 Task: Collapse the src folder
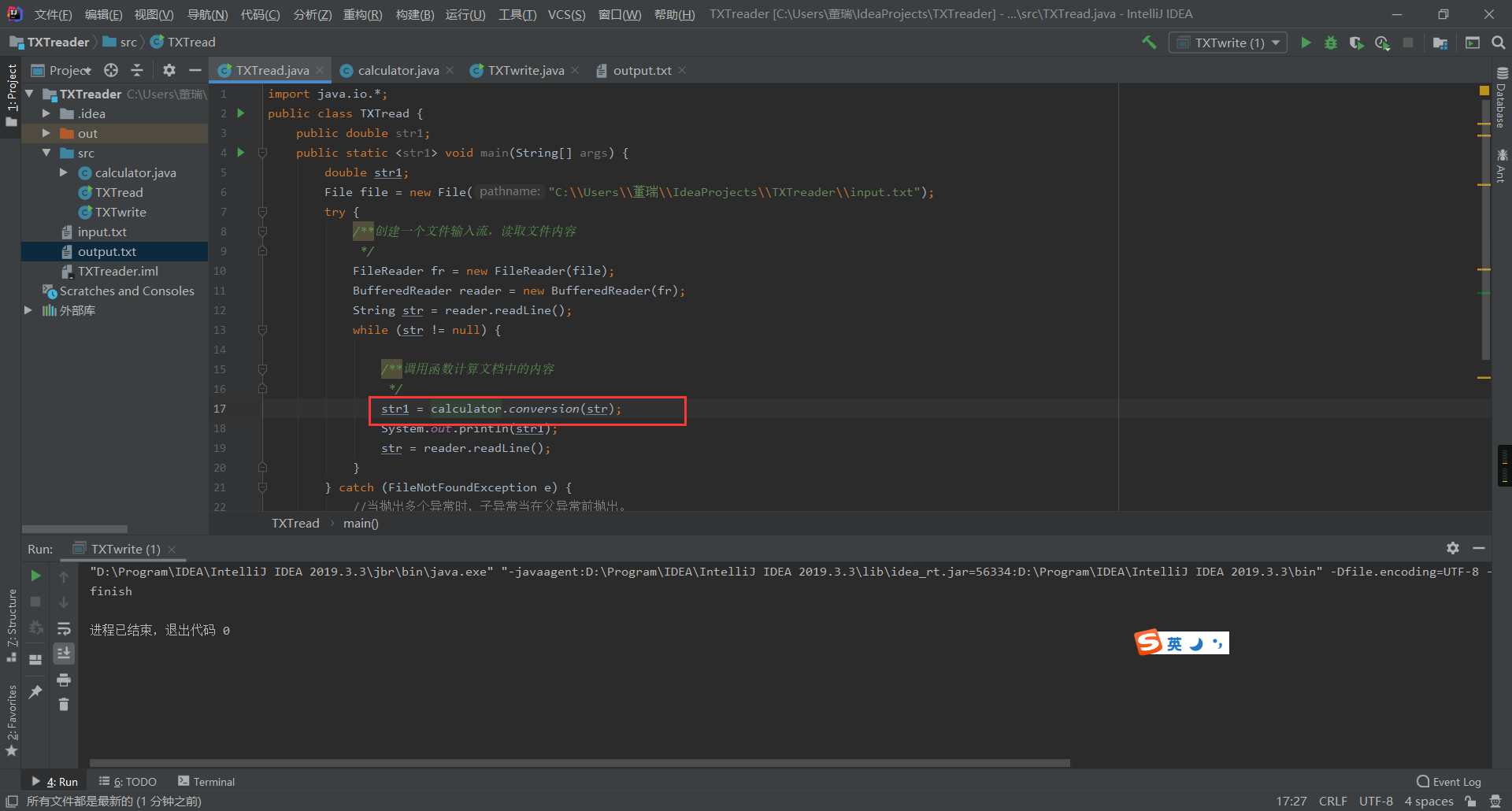coord(46,153)
